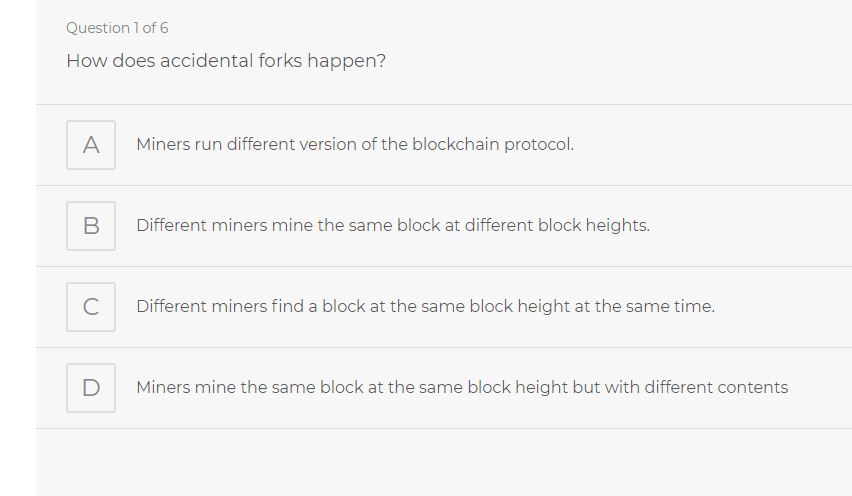Image resolution: width=852 pixels, height=496 pixels.
Task: Choose the letter C answer box
Action: pyautogui.click(x=91, y=307)
